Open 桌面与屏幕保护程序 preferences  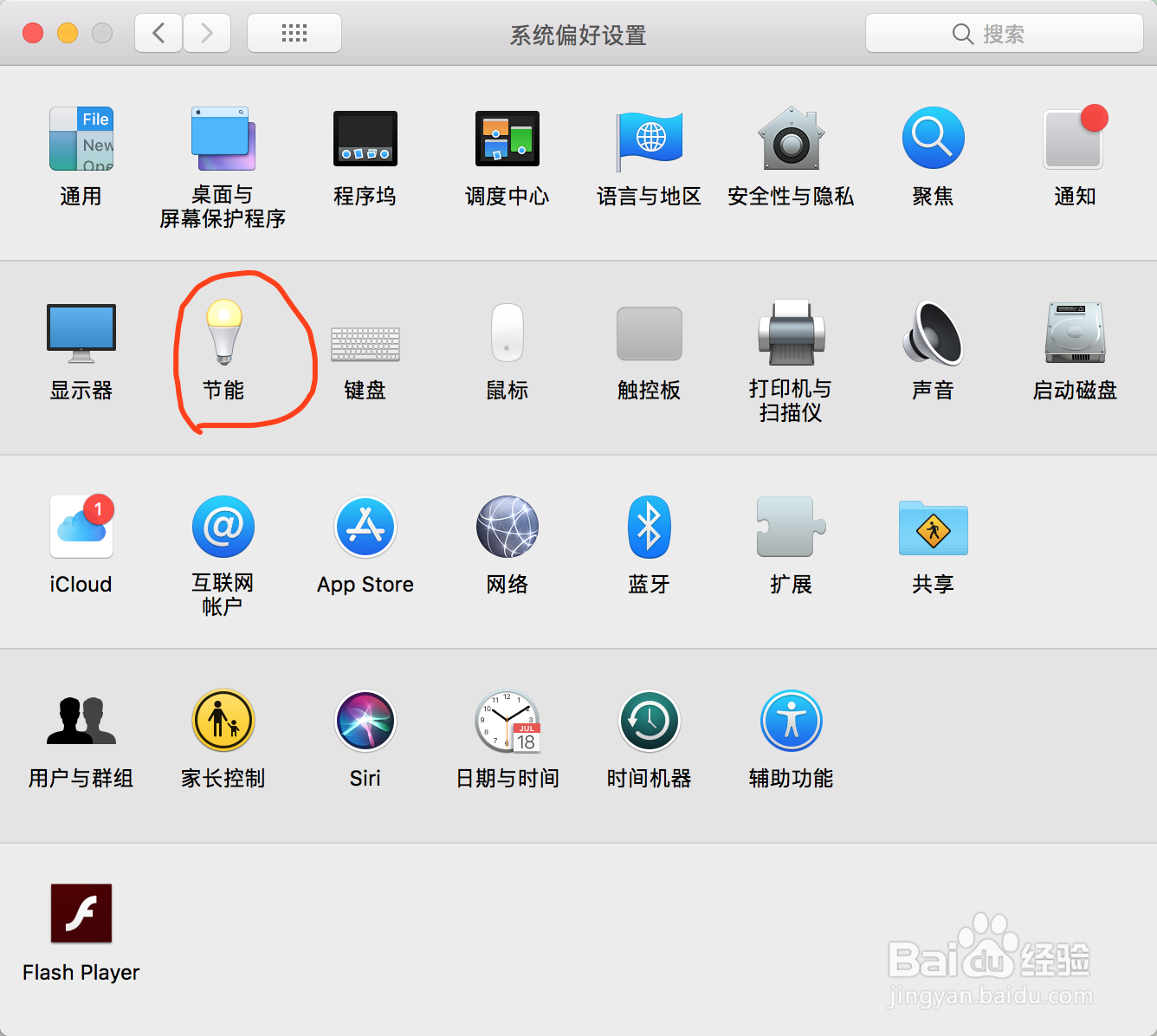(x=223, y=139)
